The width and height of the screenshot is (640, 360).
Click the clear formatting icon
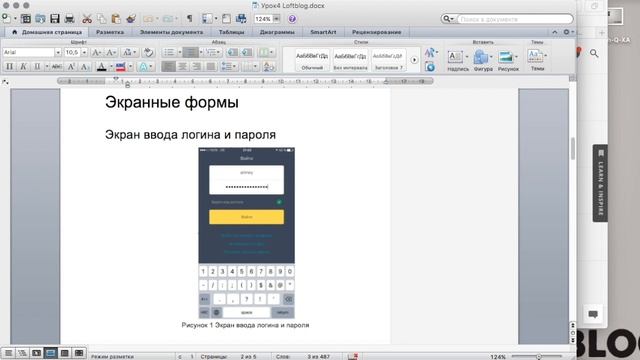(149, 52)
